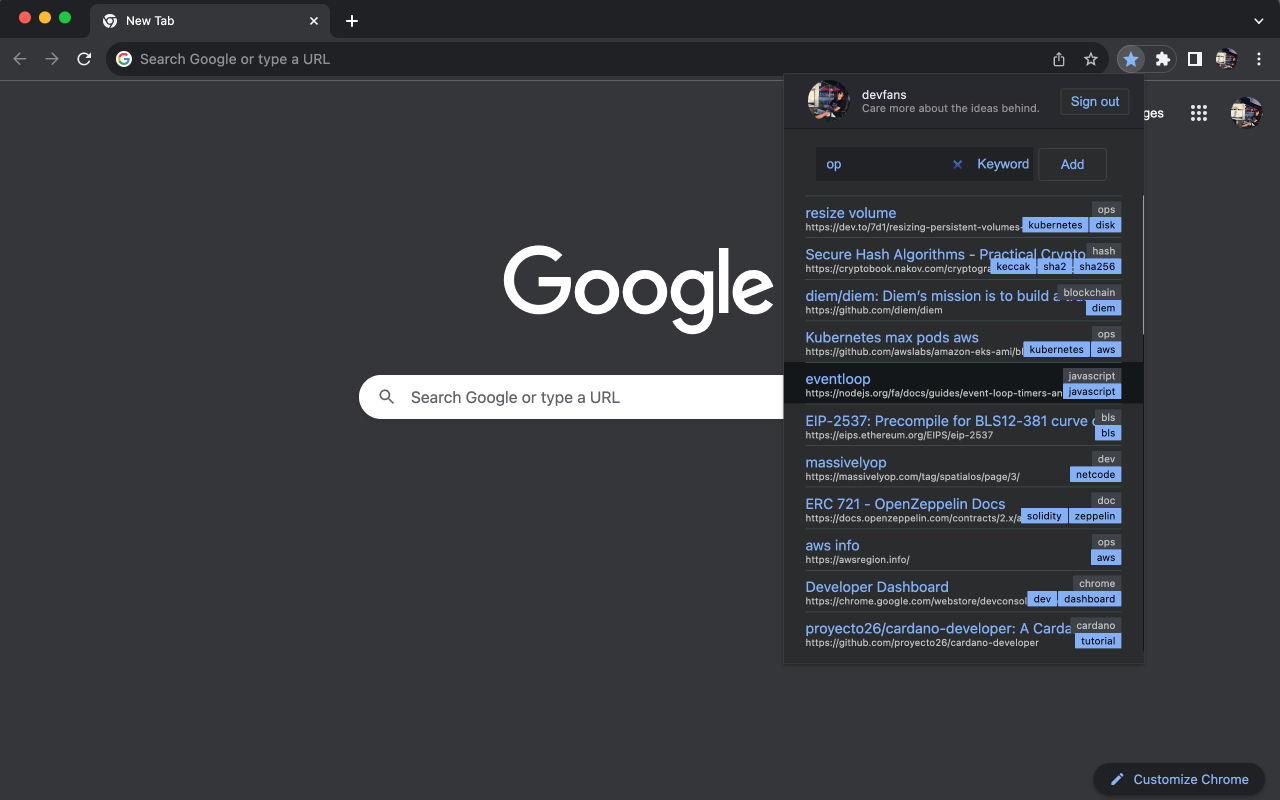Click the Google account avatar on the page

coord(1246,113)
